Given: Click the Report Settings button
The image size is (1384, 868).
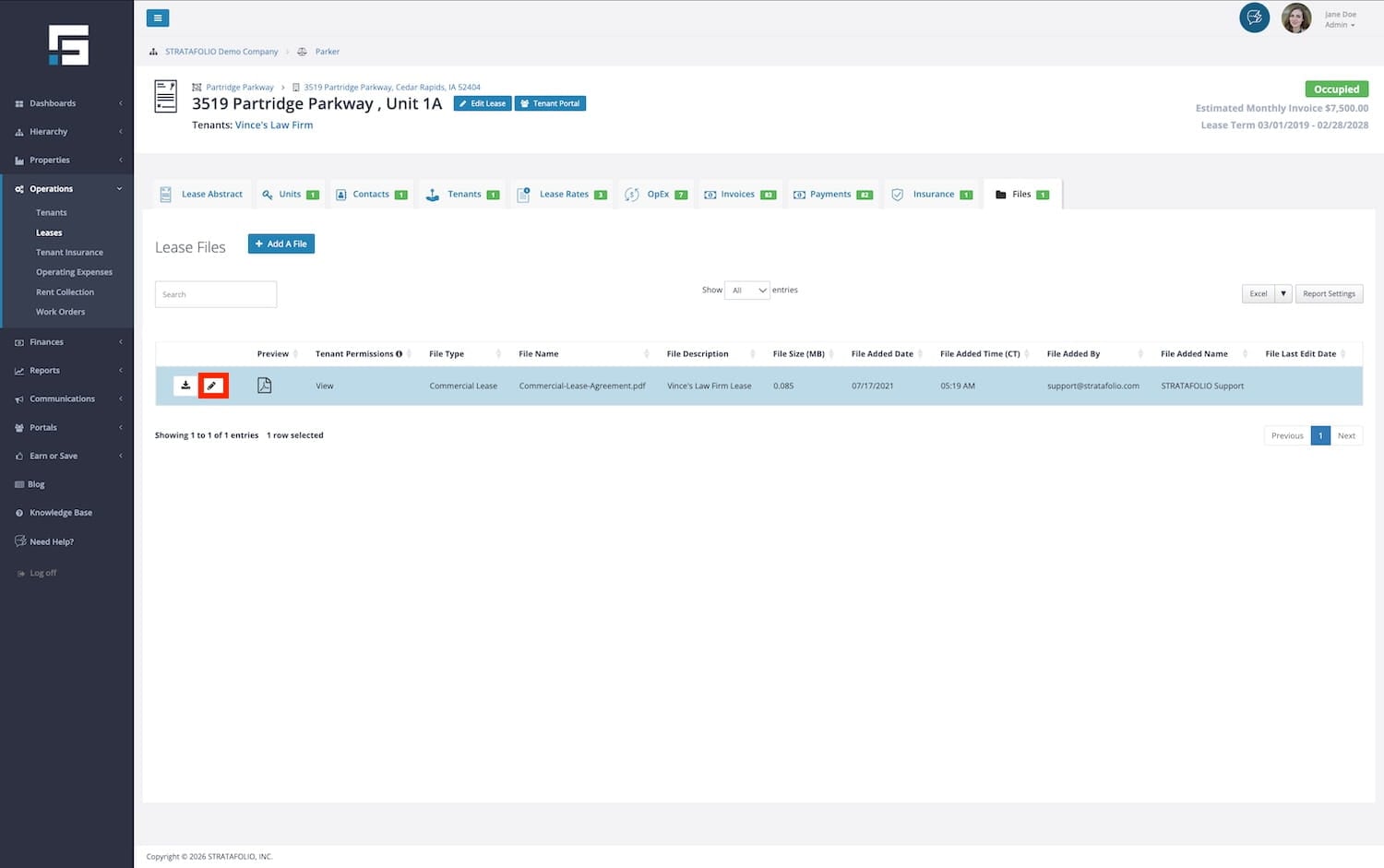Looking at the screenshot, I should tap(1329, 293).
